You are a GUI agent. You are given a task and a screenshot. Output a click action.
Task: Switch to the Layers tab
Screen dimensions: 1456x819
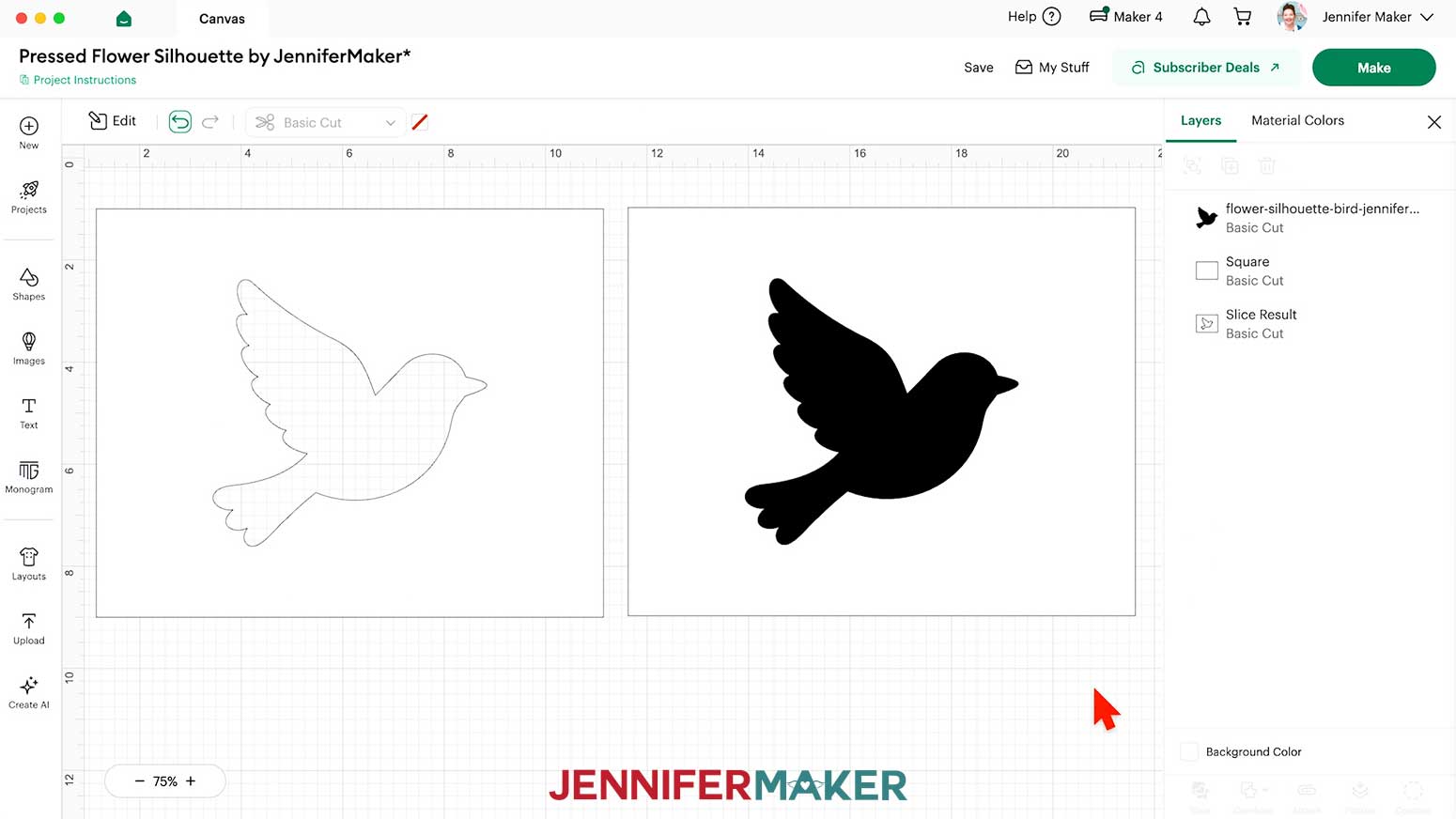coord(1200,120)
